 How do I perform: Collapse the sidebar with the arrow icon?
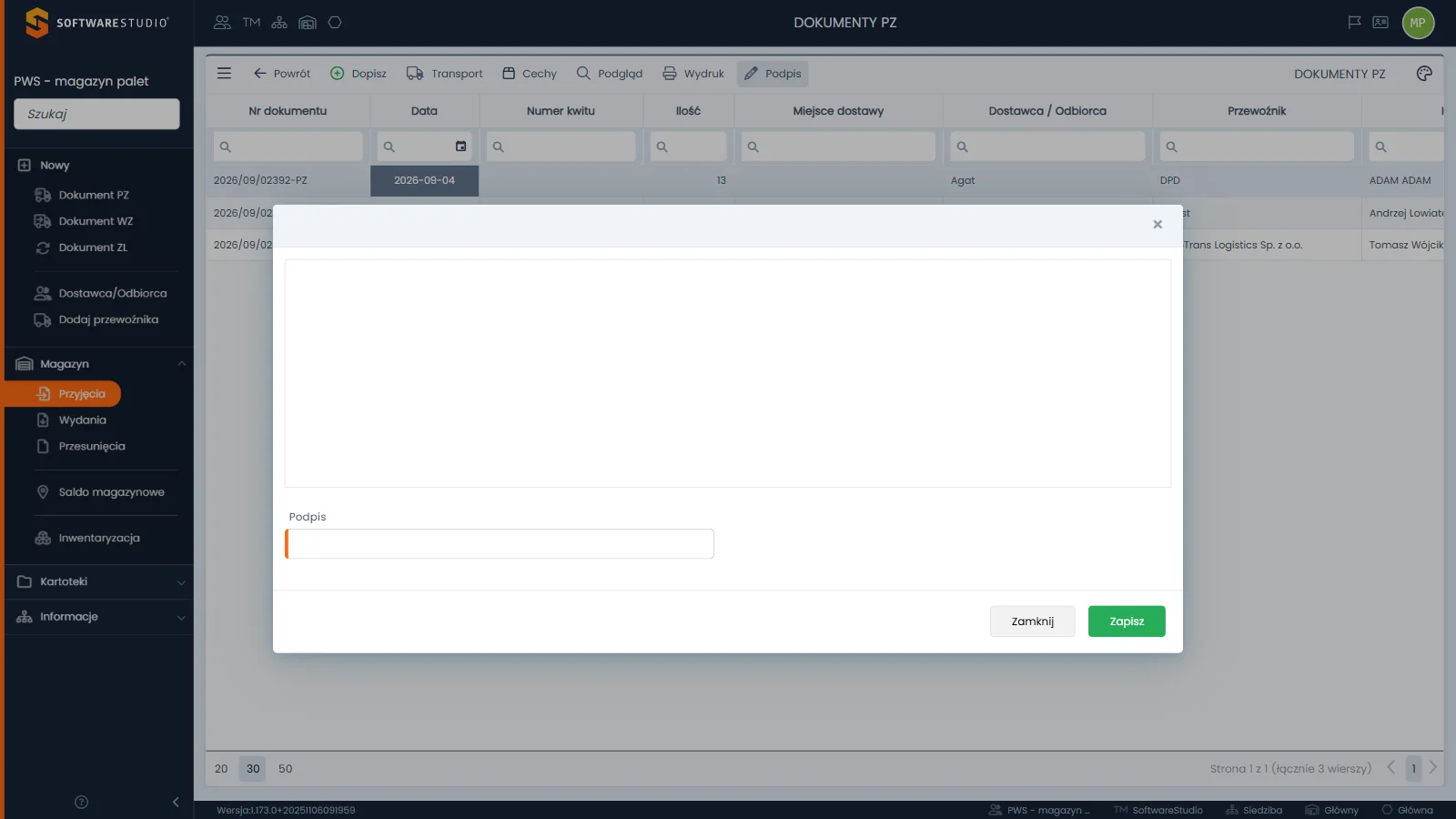(x=176, y=802)
